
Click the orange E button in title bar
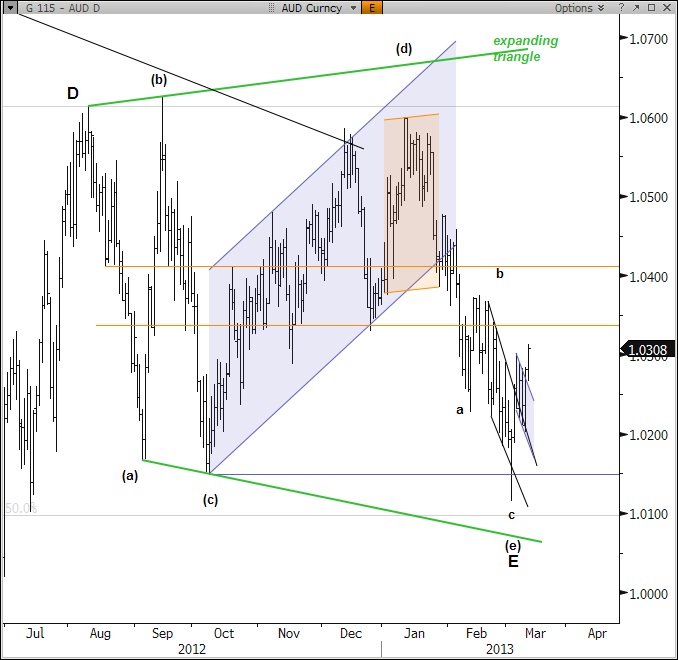click(x=372, y=8)
